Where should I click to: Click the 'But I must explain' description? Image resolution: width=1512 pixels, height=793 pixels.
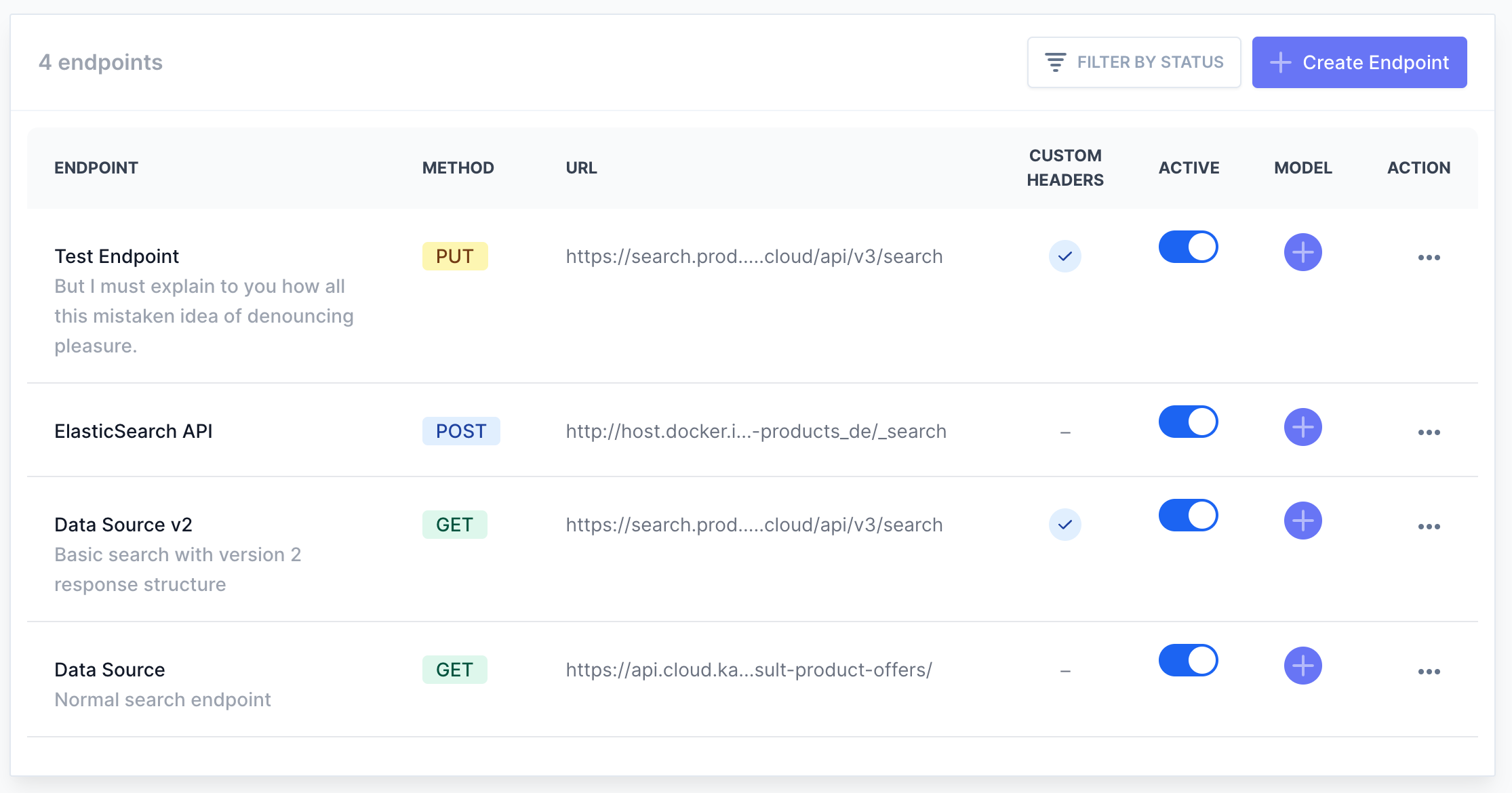pyautogui.click(x=204, y=316)
